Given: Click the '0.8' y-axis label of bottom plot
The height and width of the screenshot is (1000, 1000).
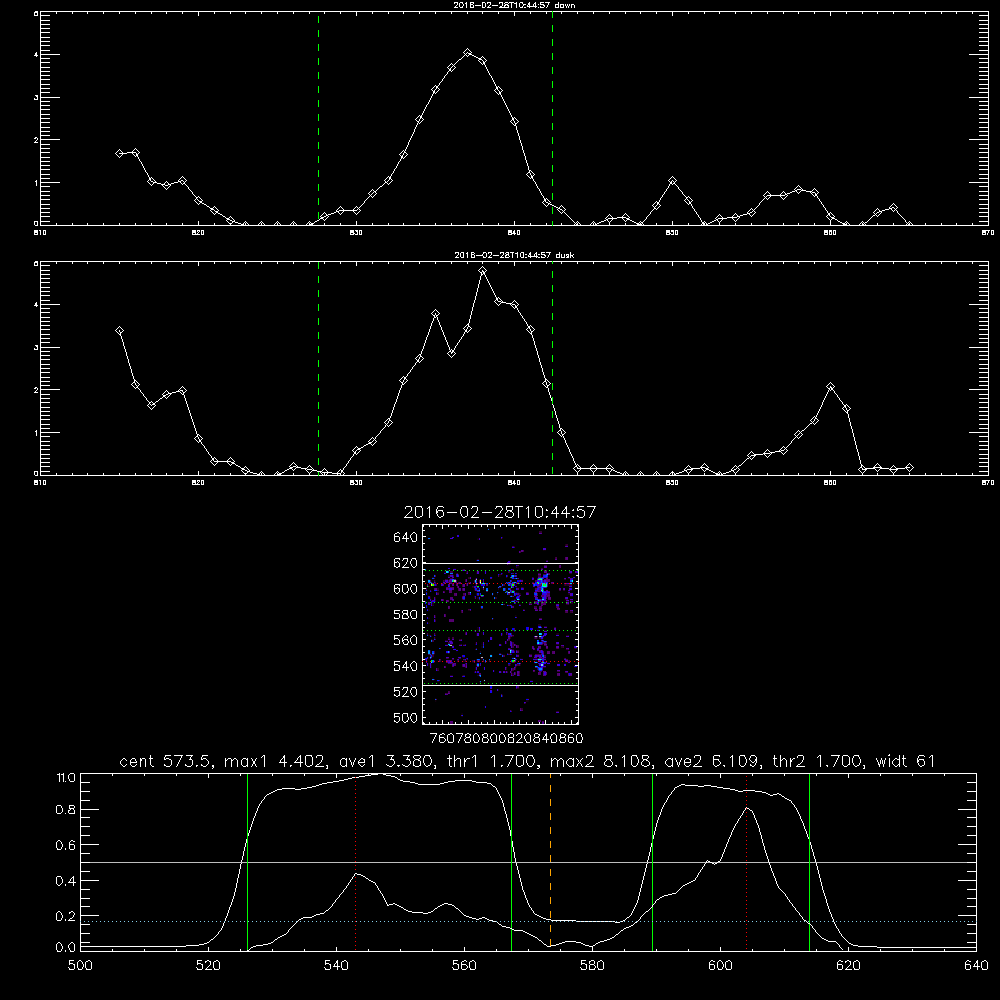Looking at the screenshot, I should click(x=66, y=810).
